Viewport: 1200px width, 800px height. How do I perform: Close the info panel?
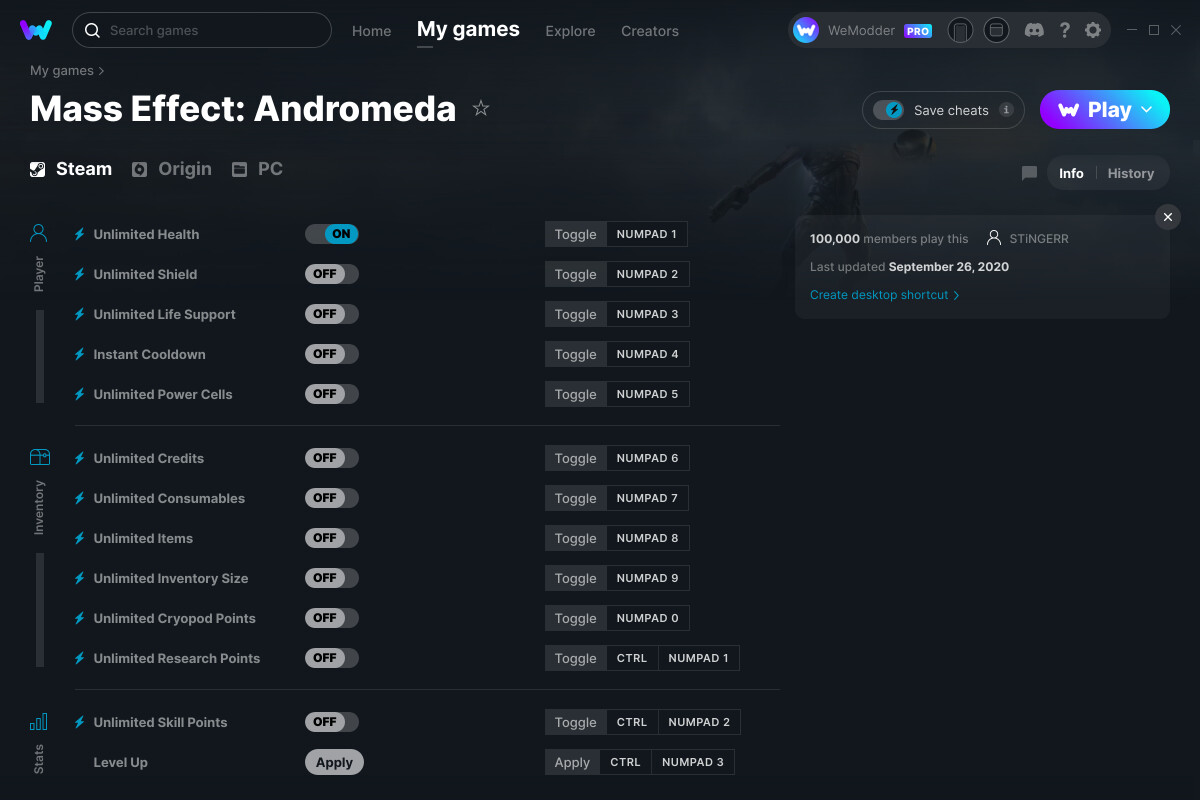click(x=1168, y=216)
